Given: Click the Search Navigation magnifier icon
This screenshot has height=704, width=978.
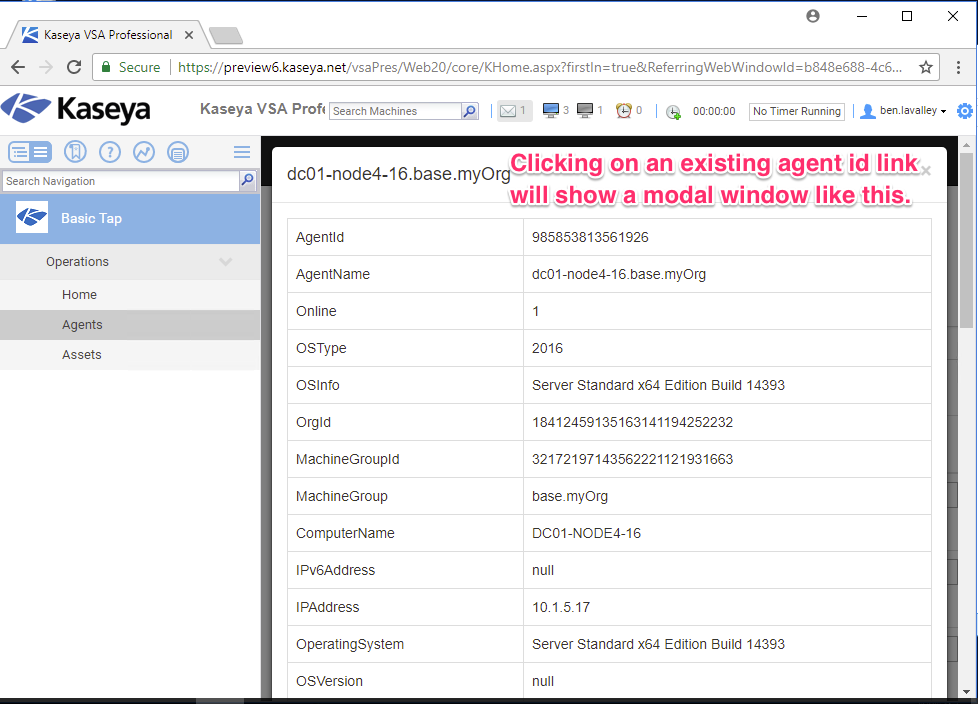Looking at the screenshot, I should click(x=248, y=181).
